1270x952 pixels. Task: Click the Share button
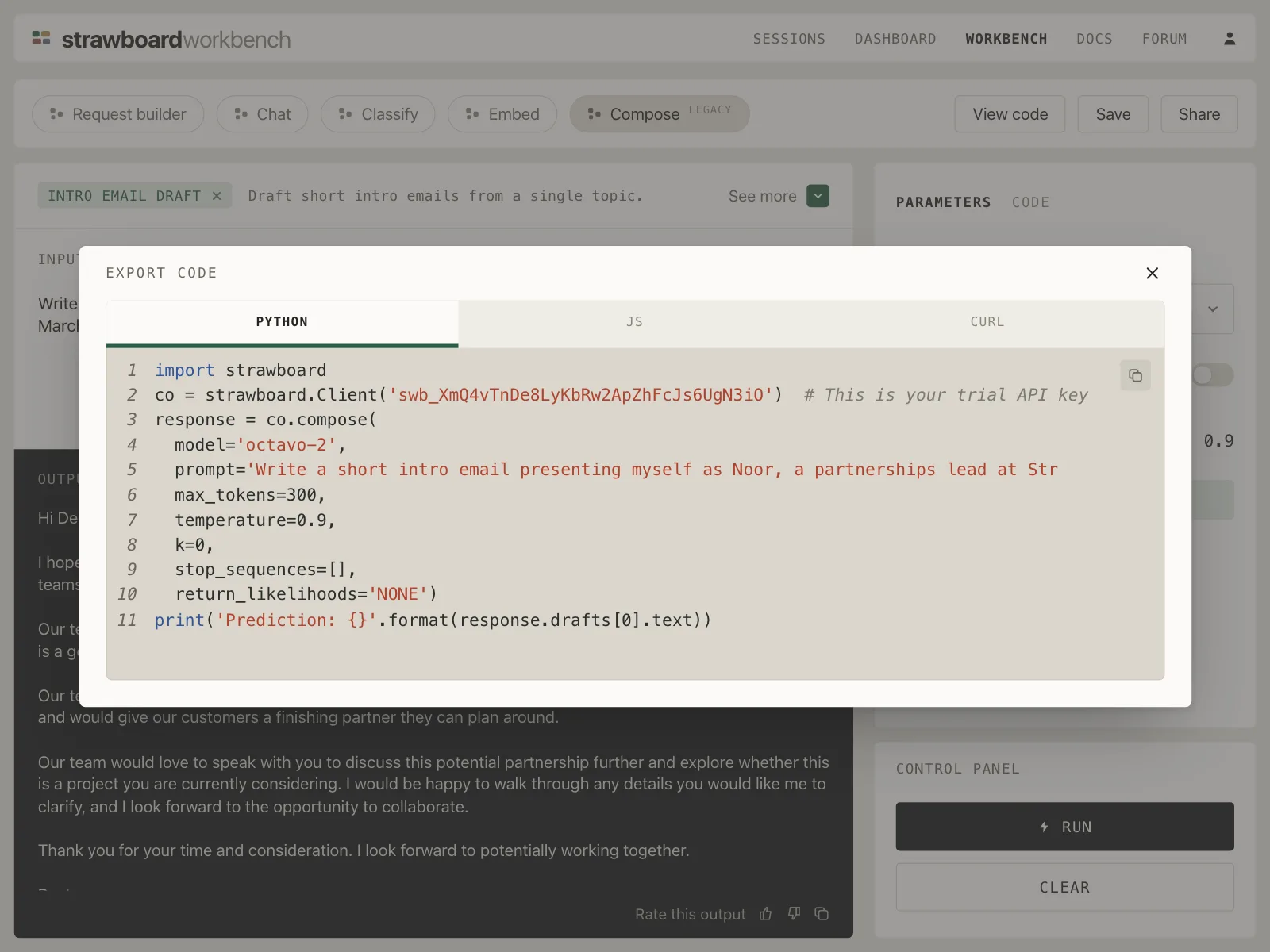coord(1199,114)
